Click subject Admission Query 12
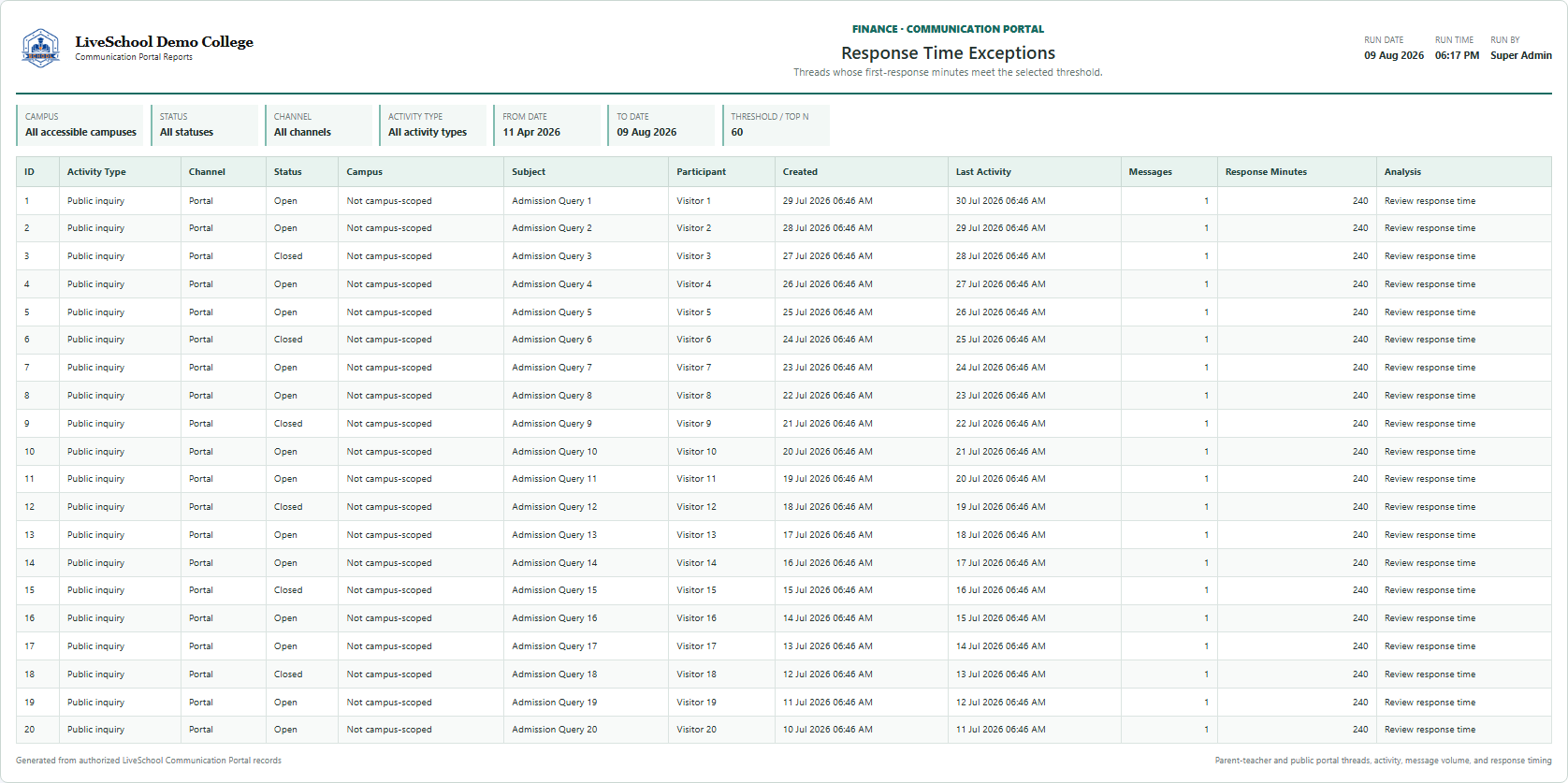The height and width of the screenshot is (783, 1568). tap(554, 507)
